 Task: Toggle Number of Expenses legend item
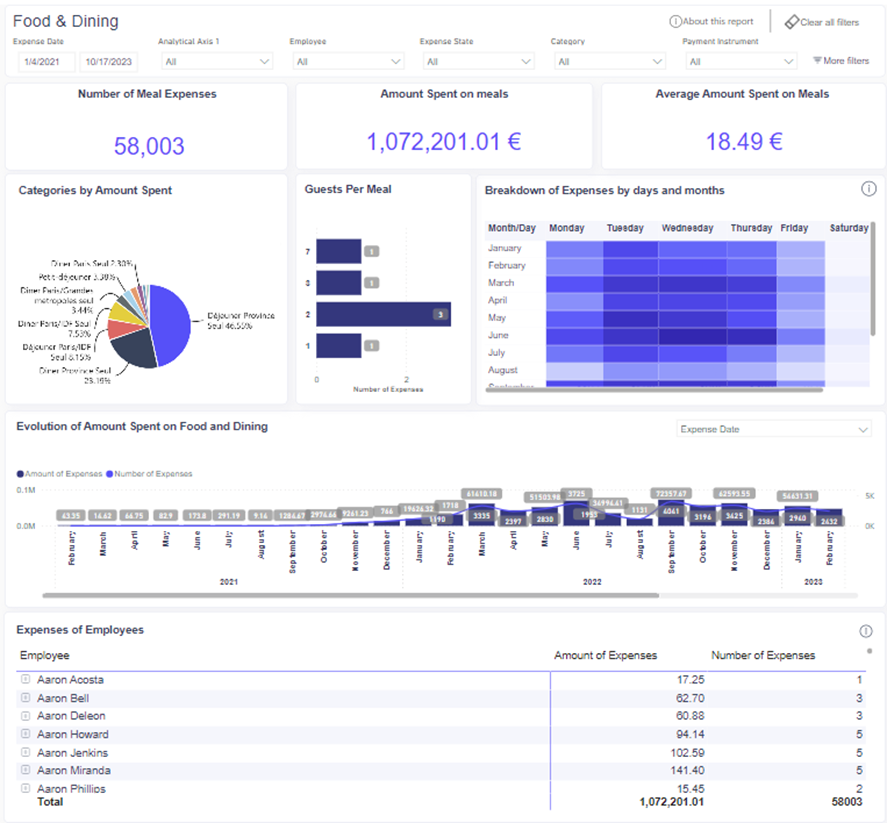pyautogui.click(x=149, y=474)
